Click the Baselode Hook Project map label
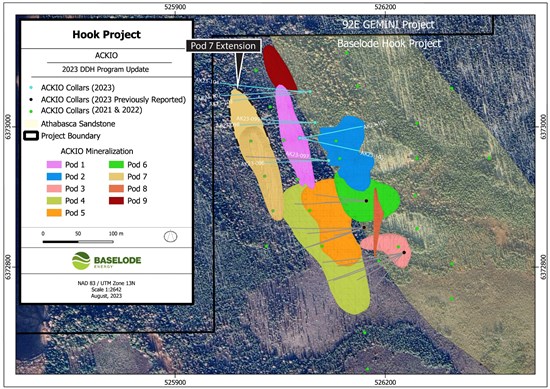Screen dimensions: 550x389 click(x=389, y=43)
